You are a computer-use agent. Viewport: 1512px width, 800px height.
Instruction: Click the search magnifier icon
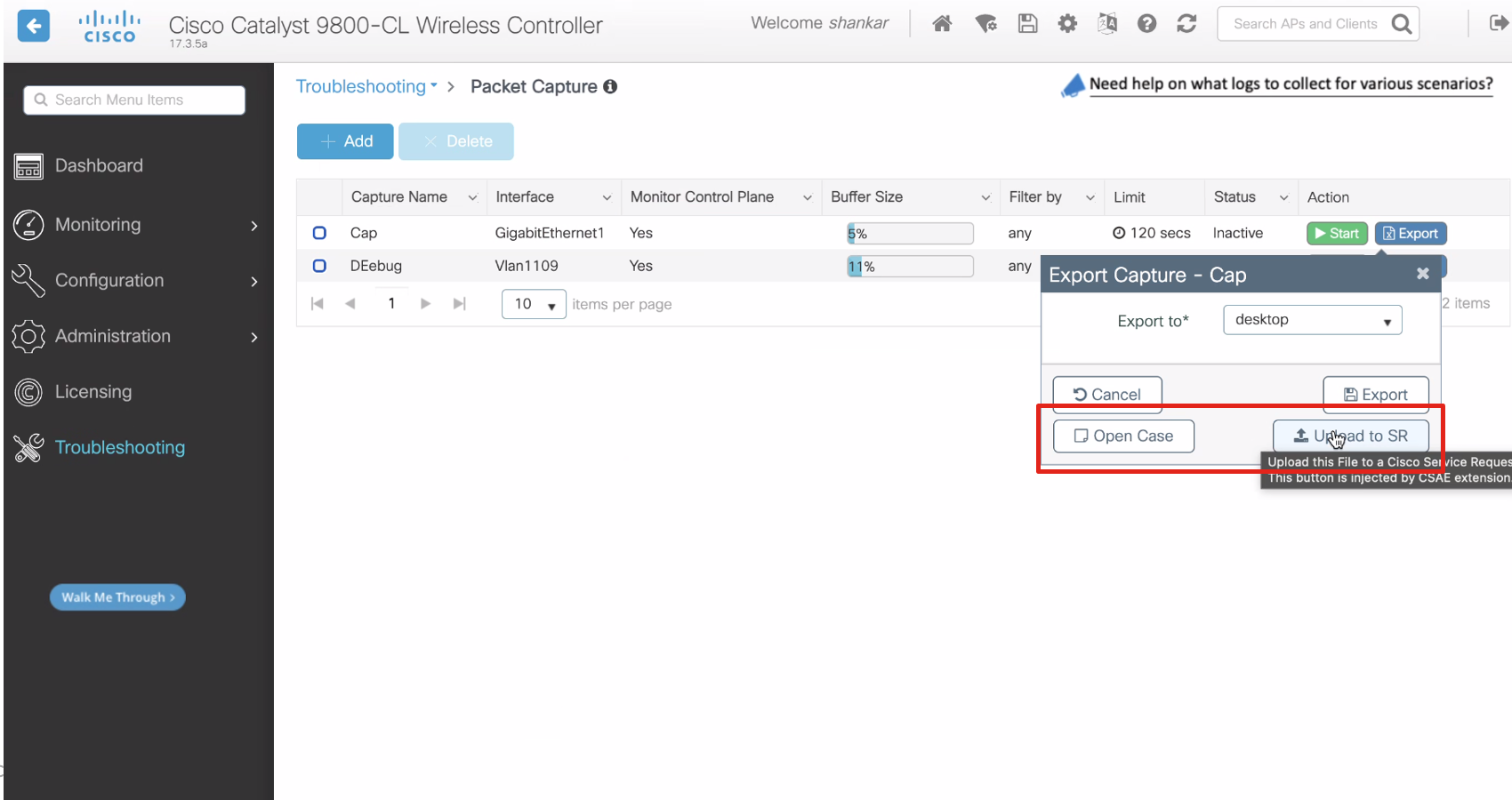click(1402, 24)
